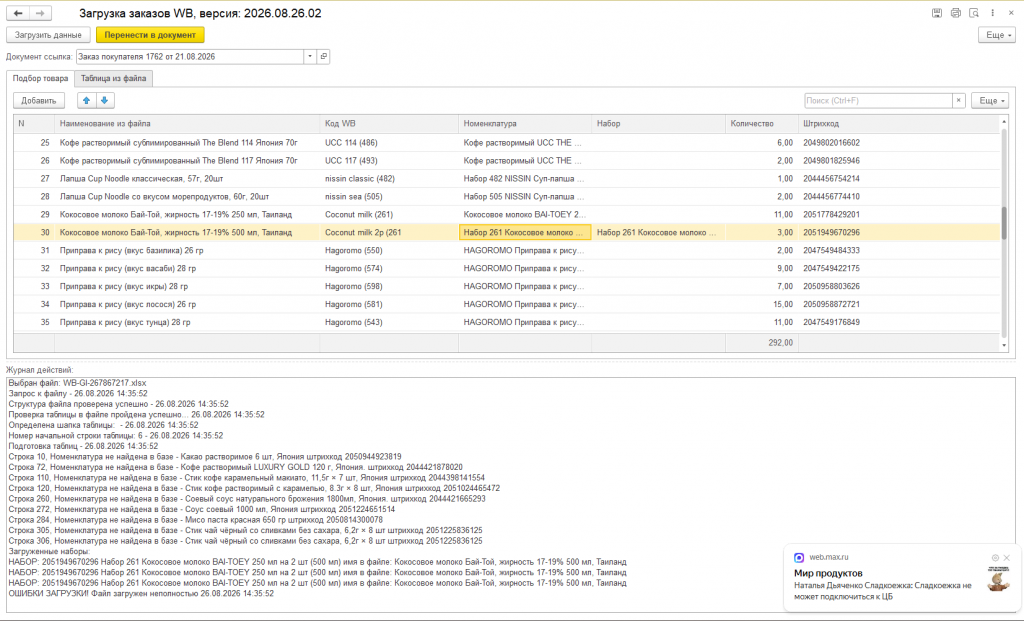Select the Подбор товара tab

[40, 78]
